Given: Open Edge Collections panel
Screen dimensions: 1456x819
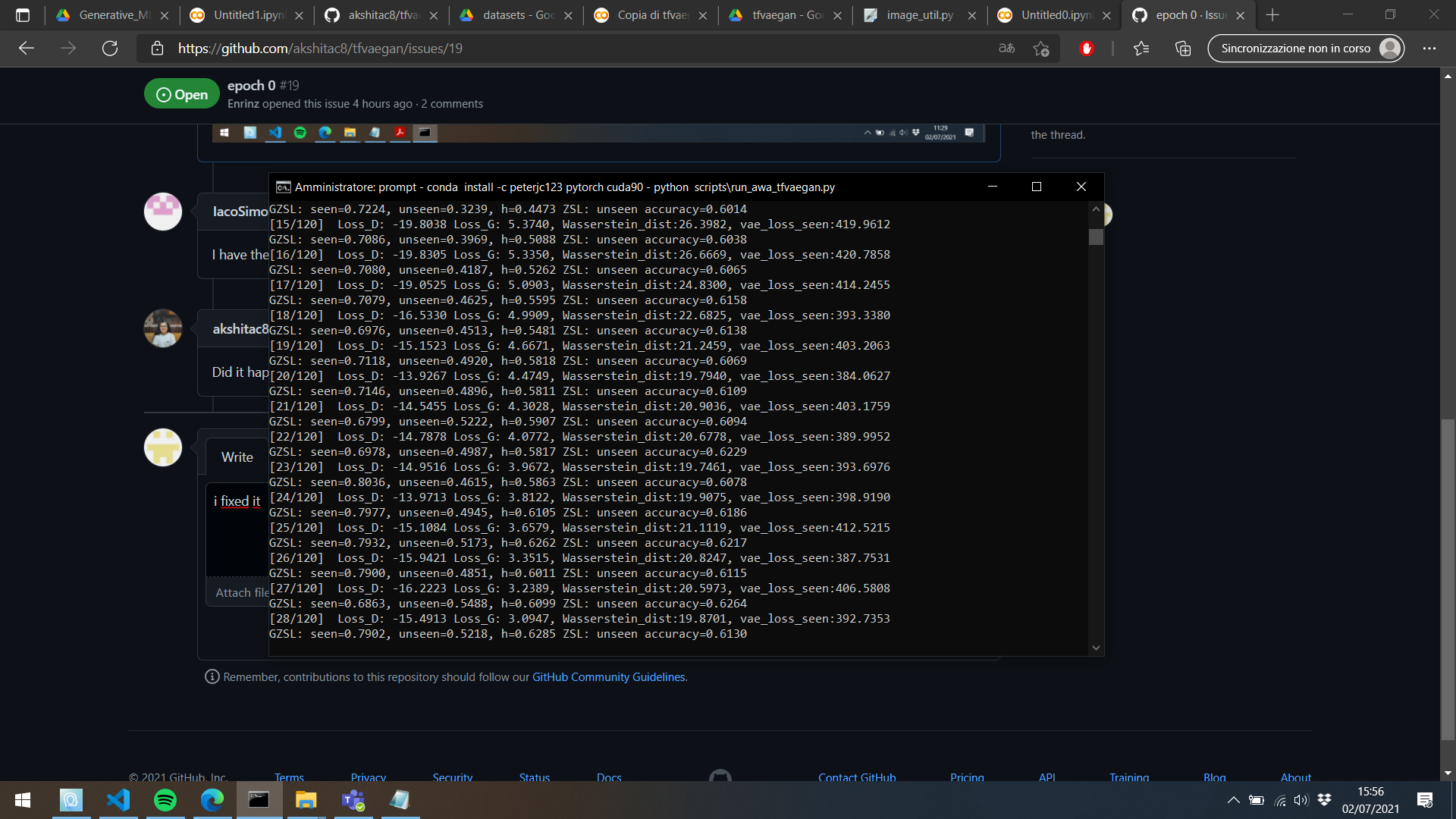Looking at the screenshot, I should tap(1182, 48).
